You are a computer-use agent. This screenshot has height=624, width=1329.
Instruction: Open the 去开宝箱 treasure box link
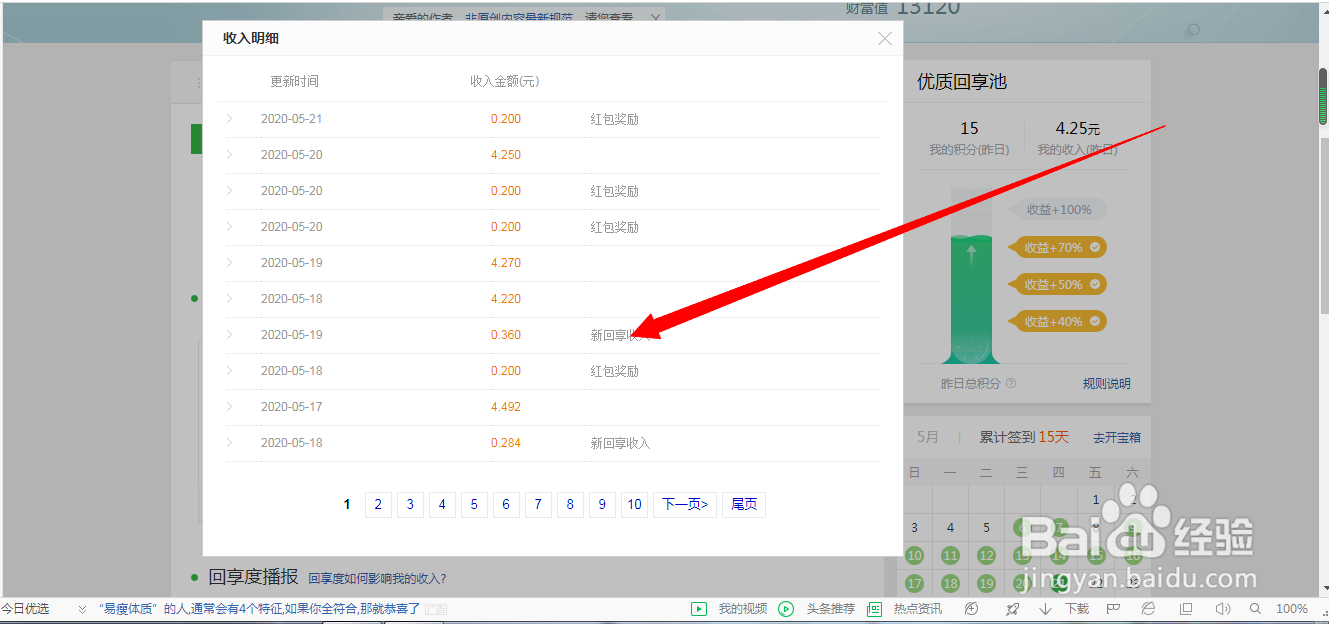point(1117,437)
